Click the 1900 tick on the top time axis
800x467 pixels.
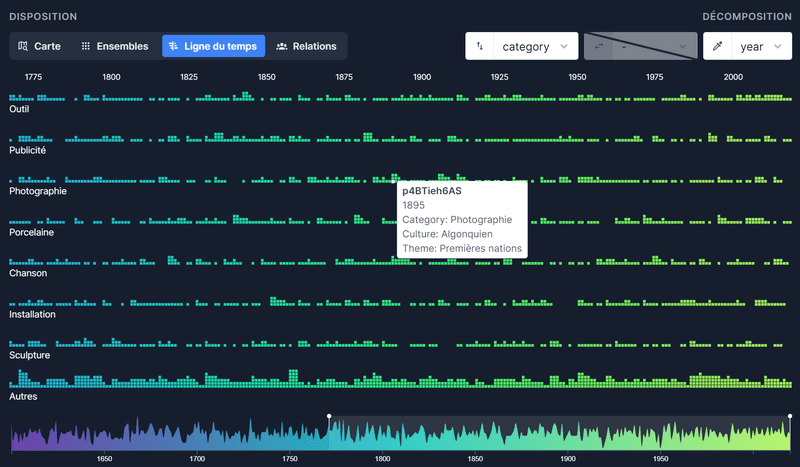[422, 77]
